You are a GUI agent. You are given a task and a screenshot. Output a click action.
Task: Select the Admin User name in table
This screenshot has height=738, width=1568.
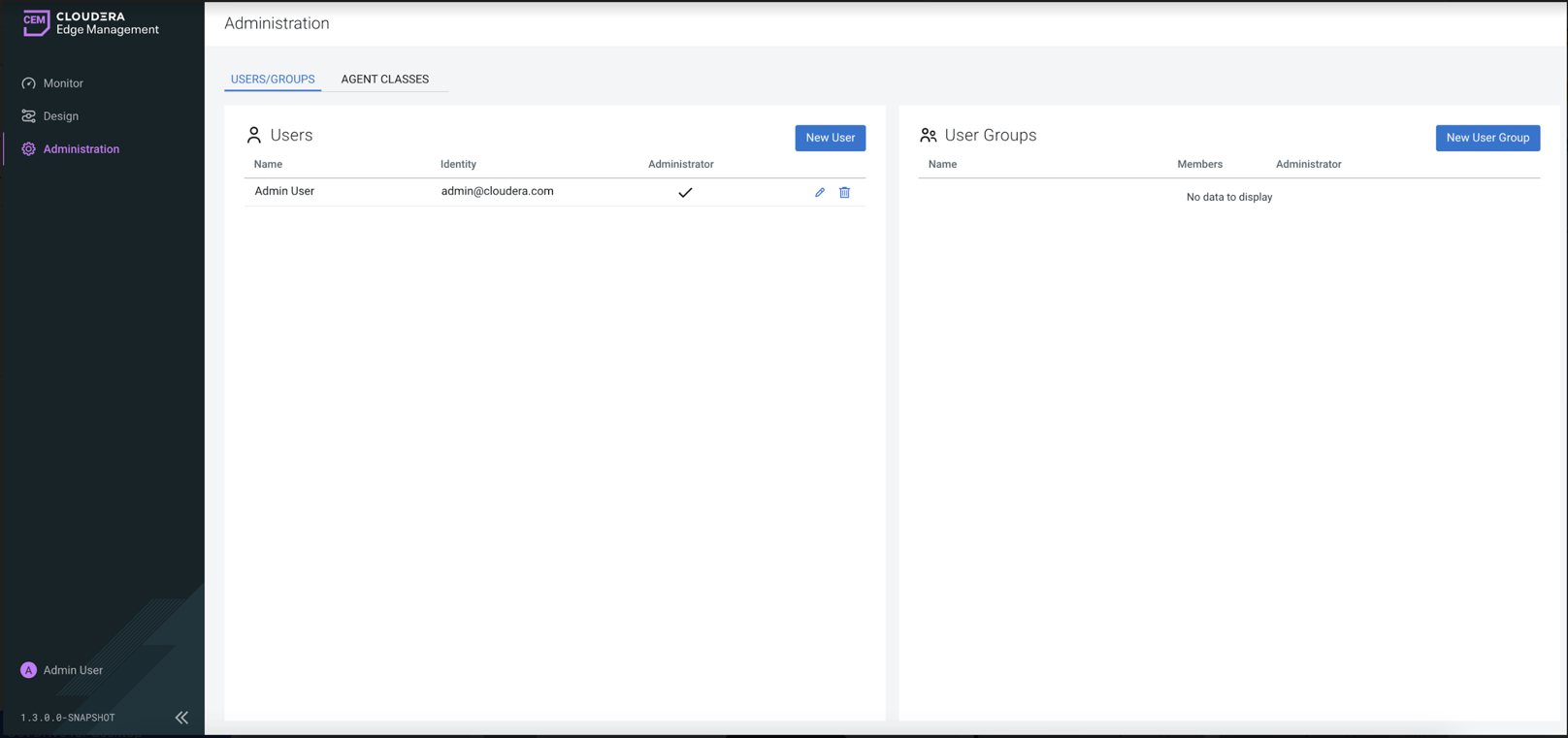click(284, 192)
